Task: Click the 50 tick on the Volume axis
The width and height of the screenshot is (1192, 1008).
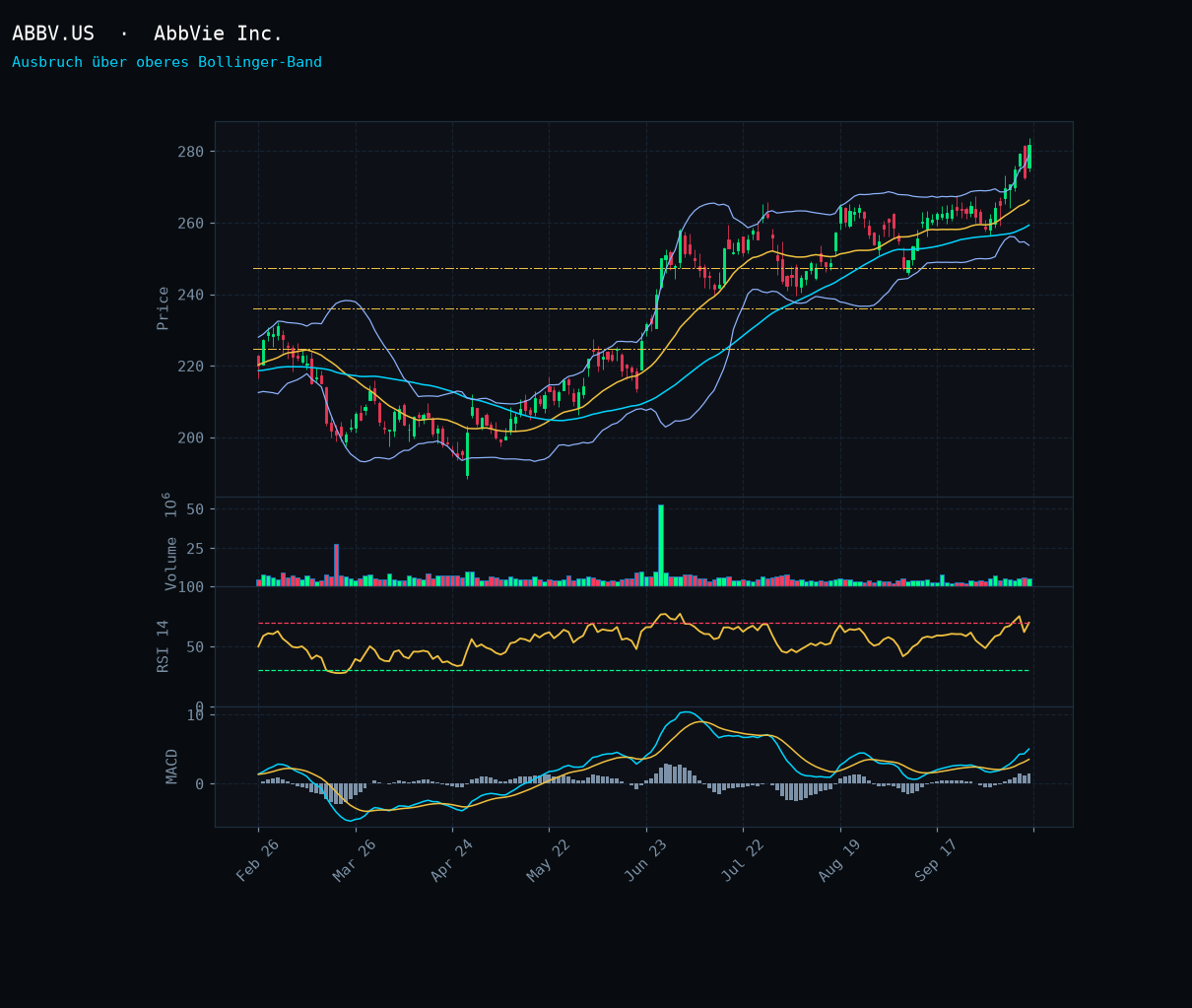Action: 195,509
